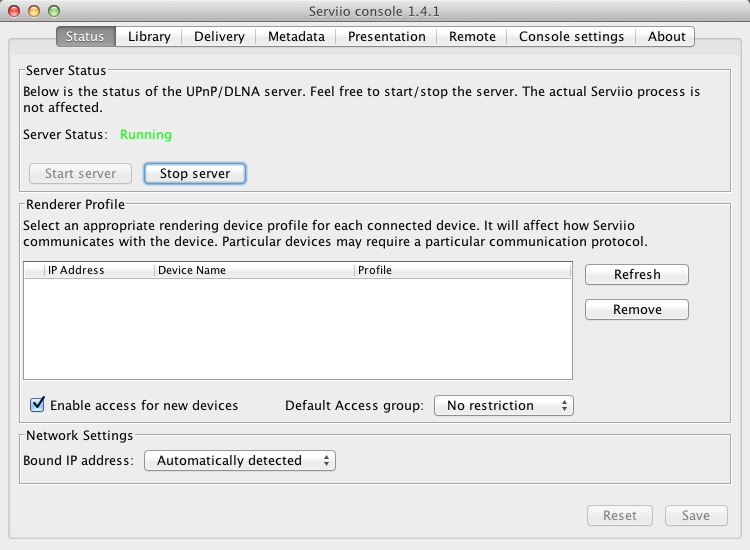
Task: Open the Bound IP address dropdown
Action: click(x=239, y=460)
